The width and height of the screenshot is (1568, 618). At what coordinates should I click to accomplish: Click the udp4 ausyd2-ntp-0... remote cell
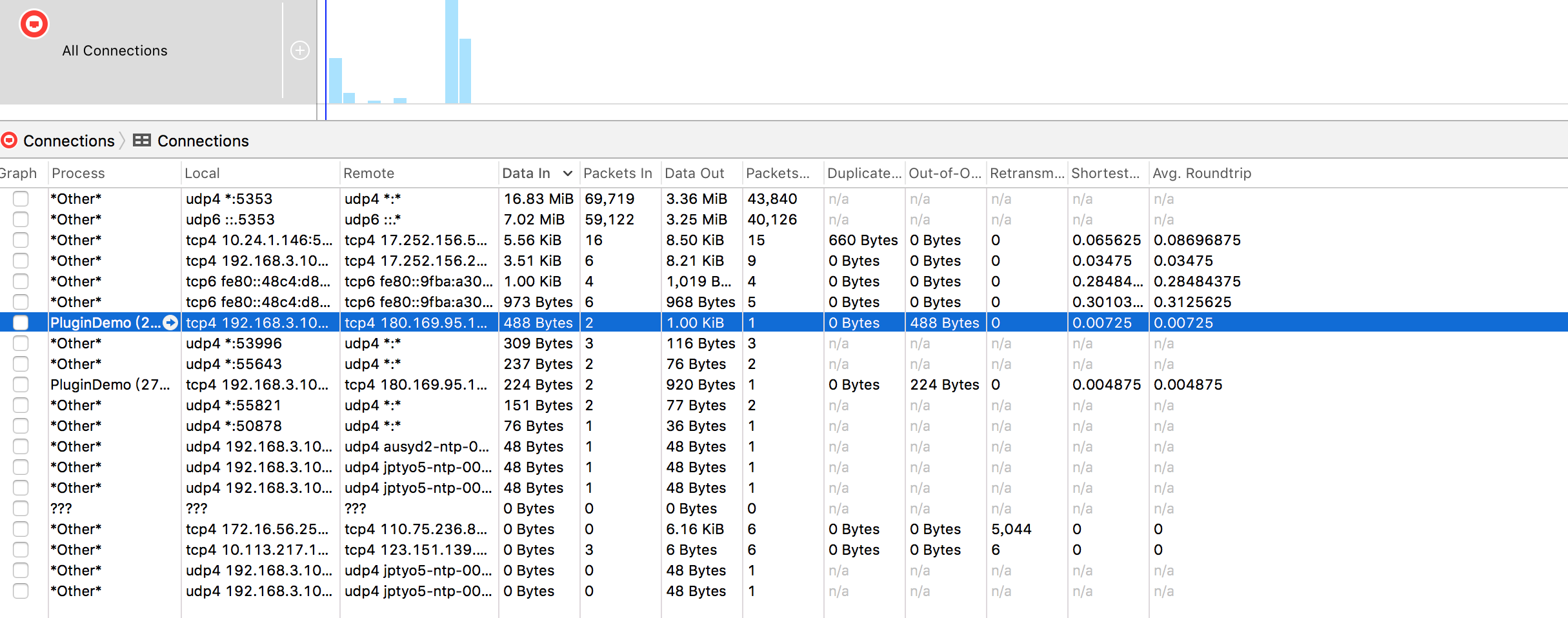coord(416,446)
